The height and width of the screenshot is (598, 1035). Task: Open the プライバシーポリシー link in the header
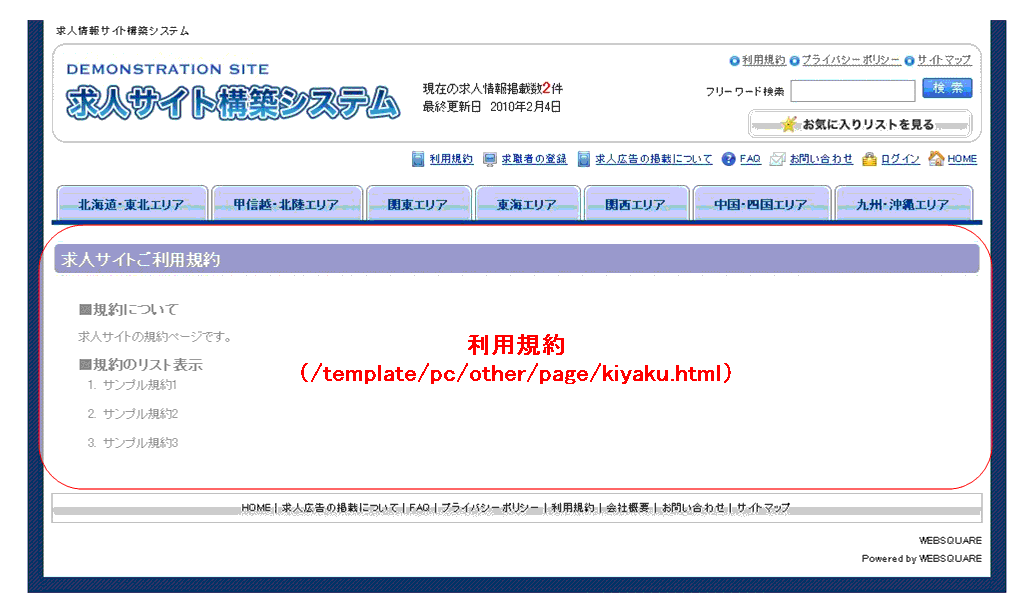[x=850, y=60]
